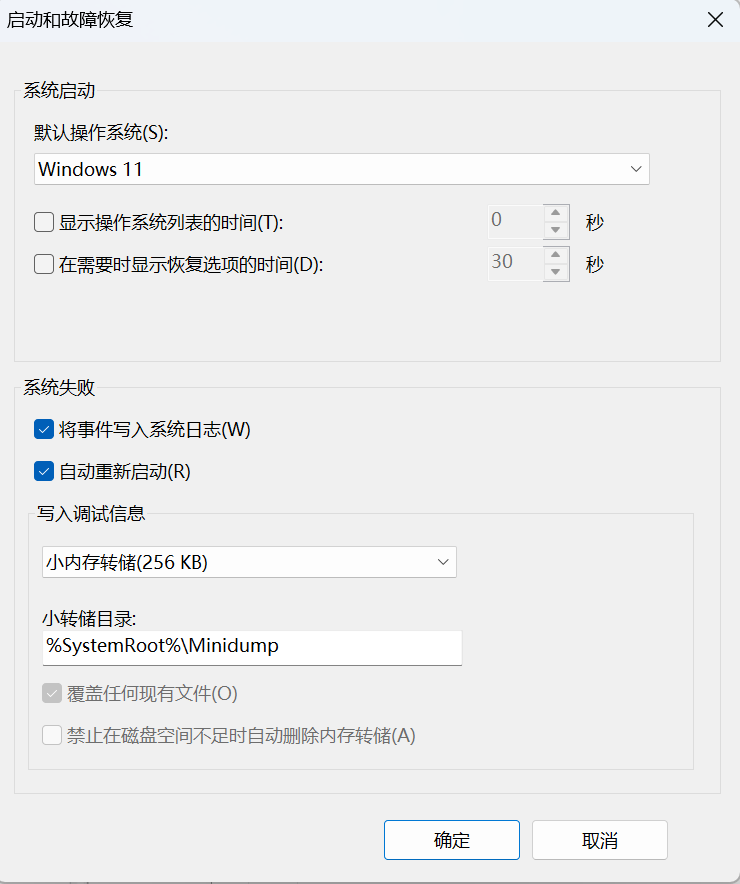Click the chevron arrow of 写入调试信息 combo box
The width and height of the screenshot is (740, 884).
443,562
